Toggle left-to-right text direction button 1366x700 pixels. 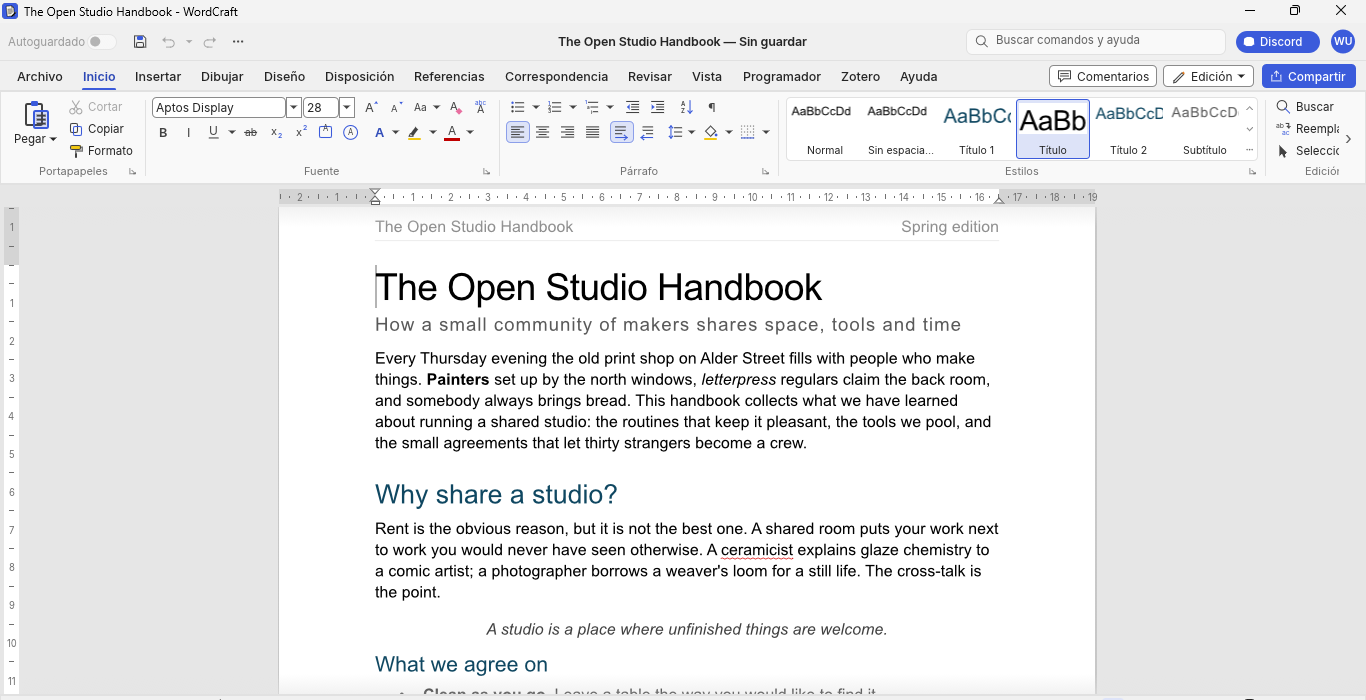coord(622,132)
